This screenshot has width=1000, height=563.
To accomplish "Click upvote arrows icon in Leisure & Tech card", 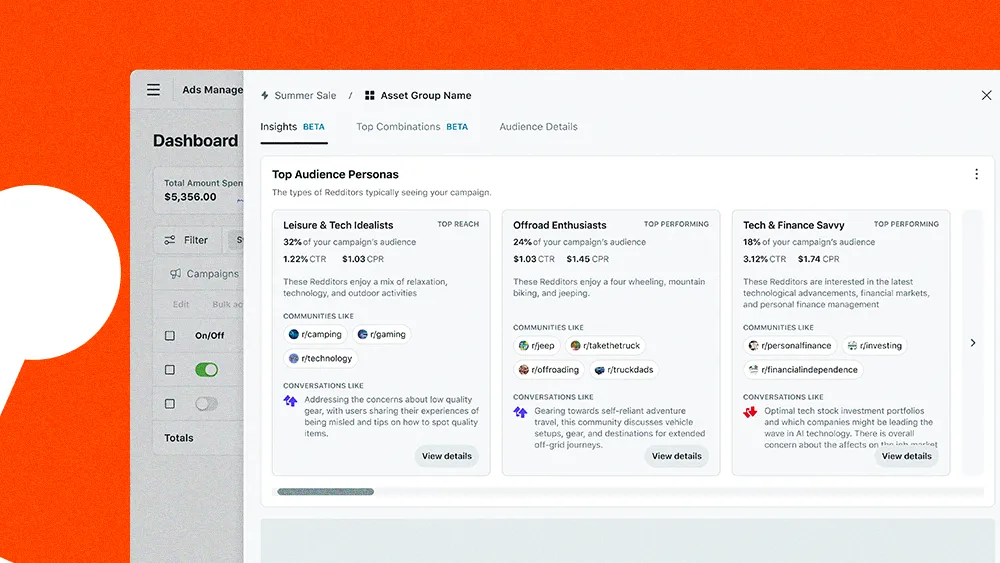I will point(290,401).
